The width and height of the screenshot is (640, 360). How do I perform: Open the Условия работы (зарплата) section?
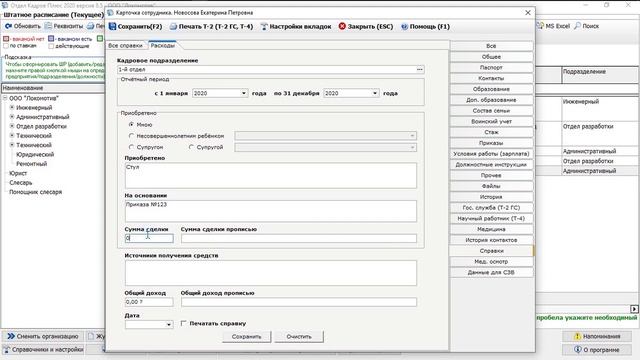pos(491,154)
